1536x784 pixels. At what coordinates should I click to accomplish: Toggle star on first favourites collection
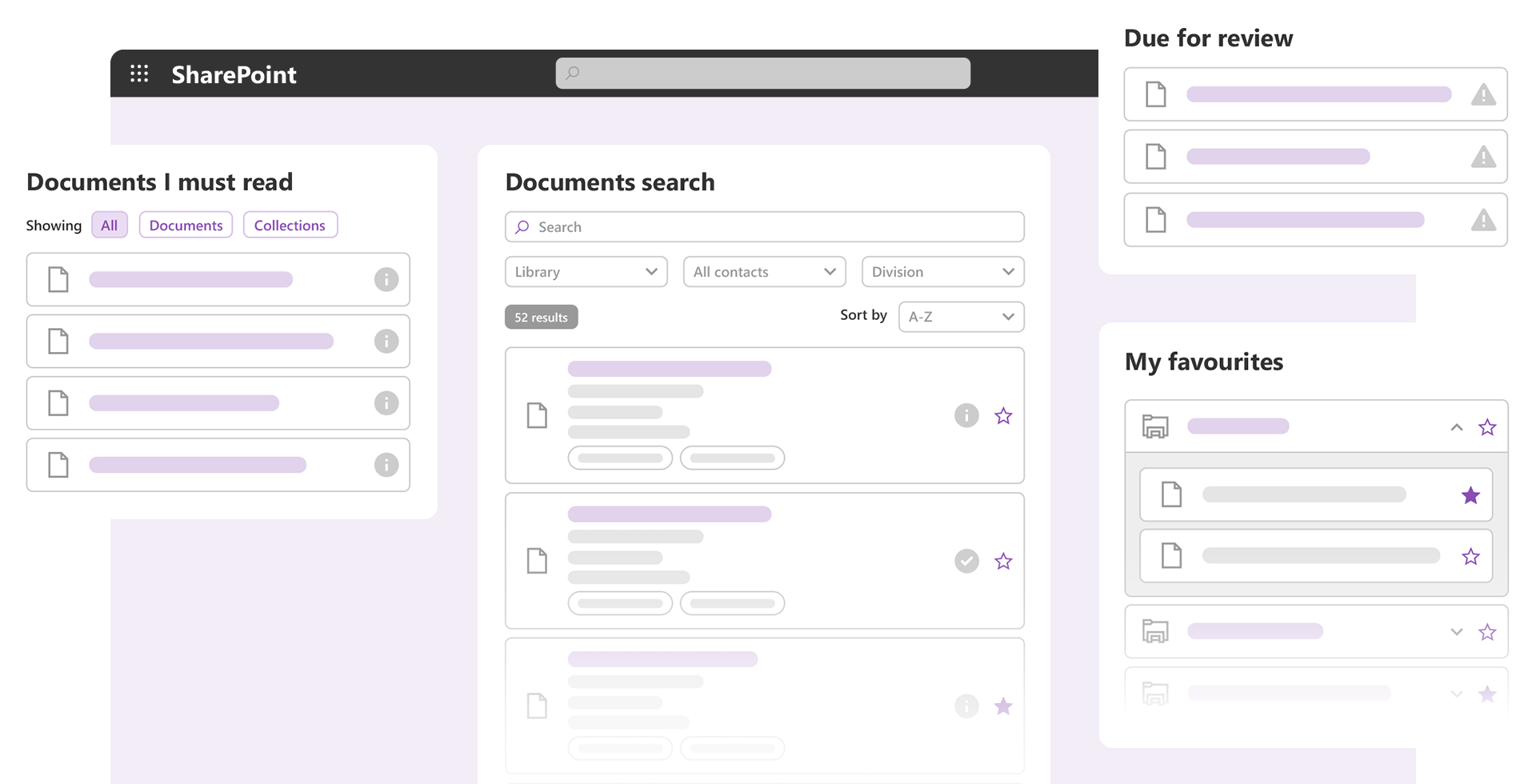pyautogui.click(x=1487, y=427)
